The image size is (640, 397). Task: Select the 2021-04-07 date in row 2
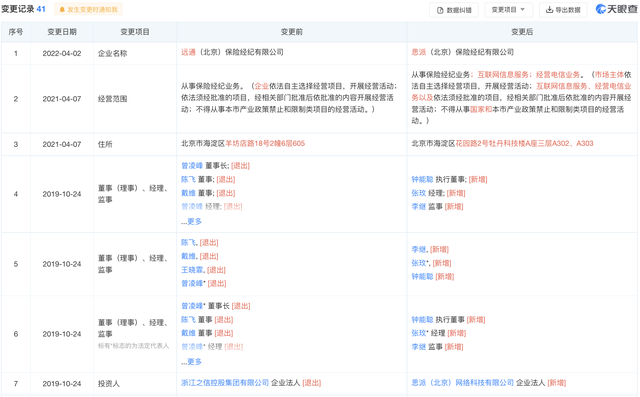(x=62, y=99)
